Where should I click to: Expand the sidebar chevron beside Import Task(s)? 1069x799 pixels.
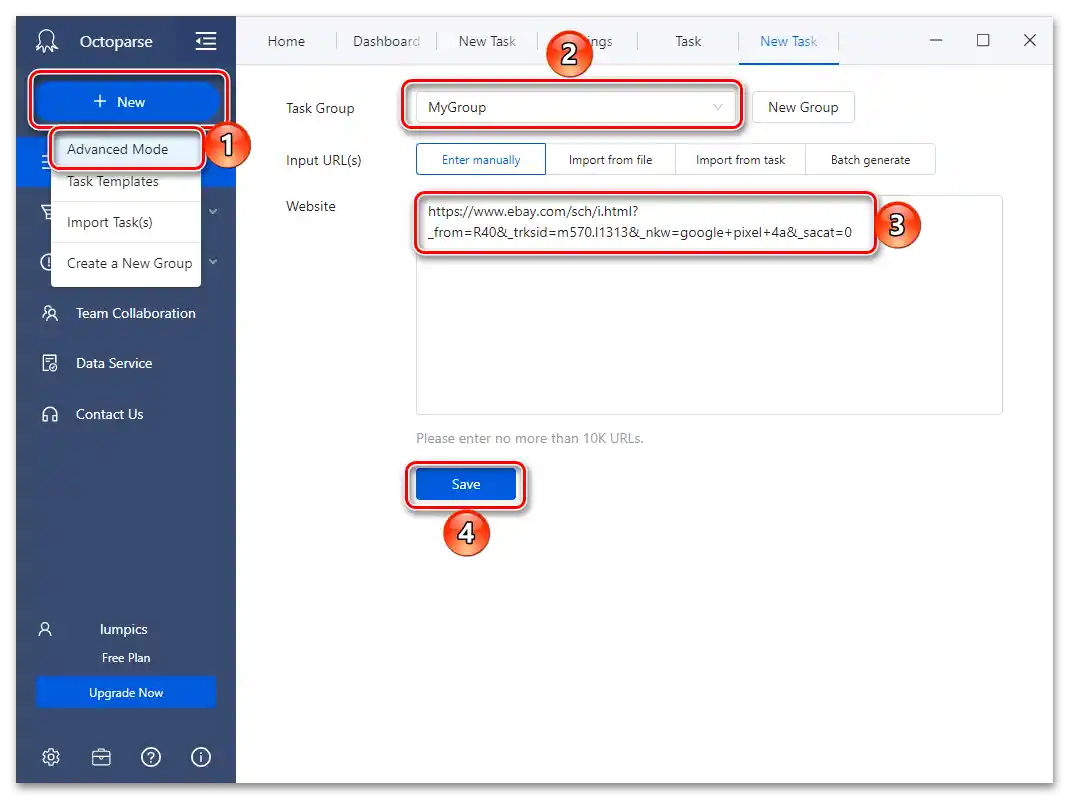pos(213,211)
